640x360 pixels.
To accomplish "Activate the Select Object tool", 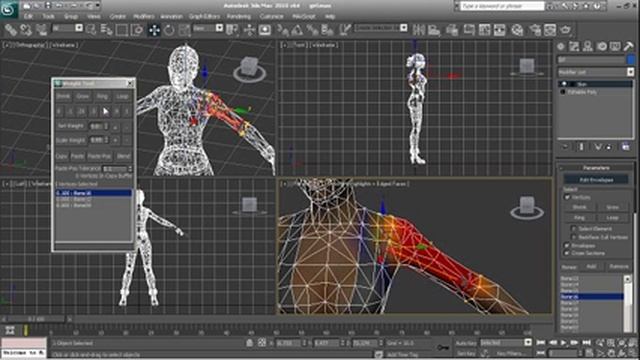I will pos(91,29).
